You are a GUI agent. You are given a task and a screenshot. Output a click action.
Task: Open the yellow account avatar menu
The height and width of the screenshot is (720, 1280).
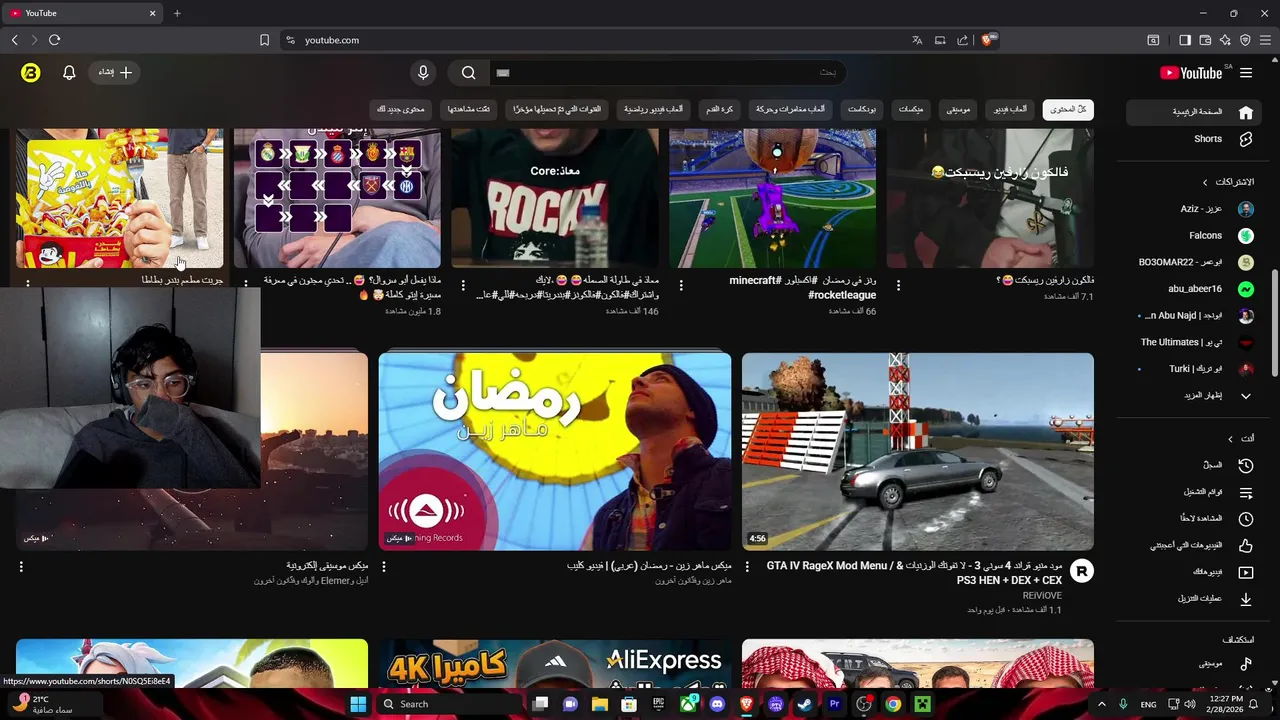click(x=31, y=73)
